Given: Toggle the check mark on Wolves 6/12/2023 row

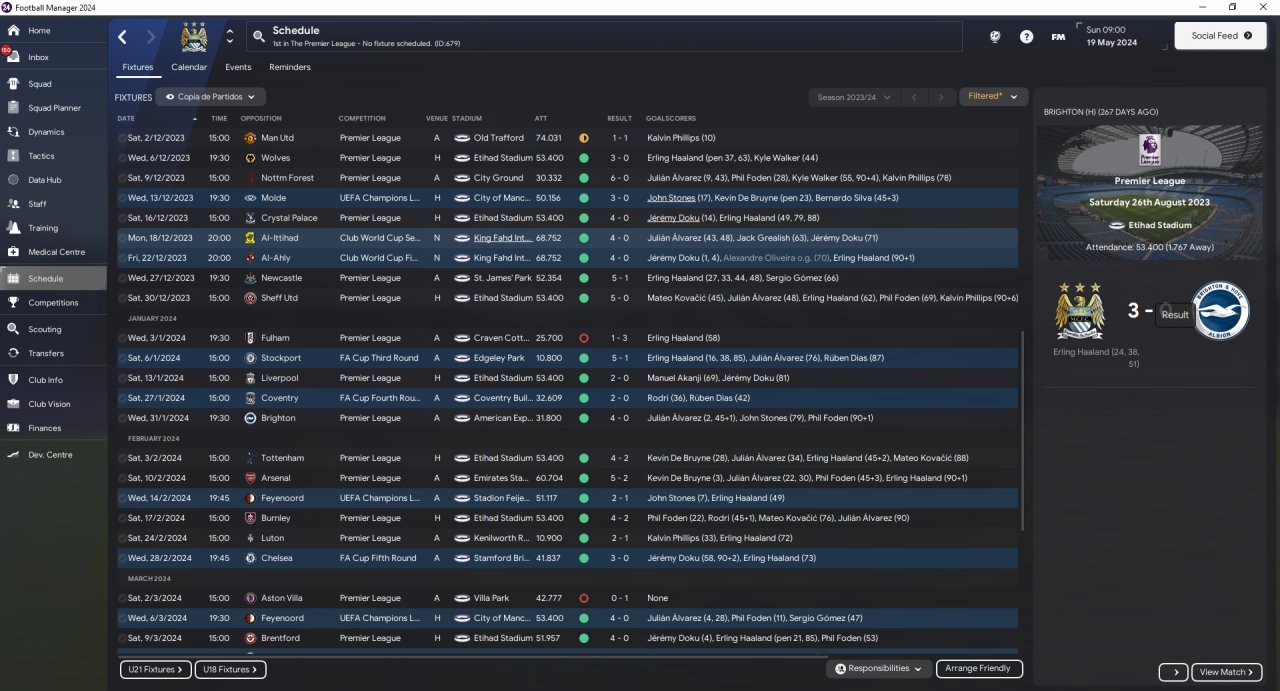Looking at the screenshot, I should [122, 158].
